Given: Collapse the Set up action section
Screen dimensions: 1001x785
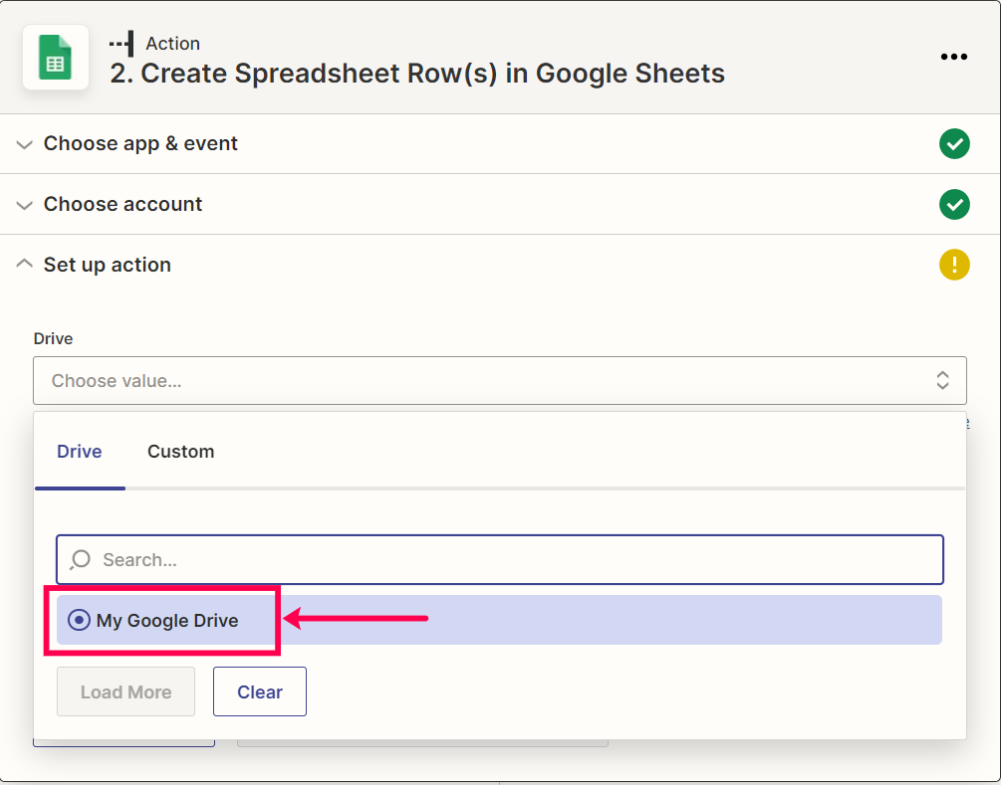Looking at the screenshot, I should point(24,264).
